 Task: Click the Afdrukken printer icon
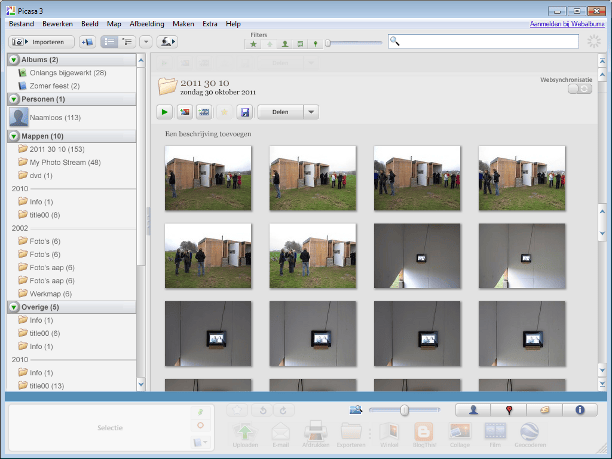pos(315,432)
